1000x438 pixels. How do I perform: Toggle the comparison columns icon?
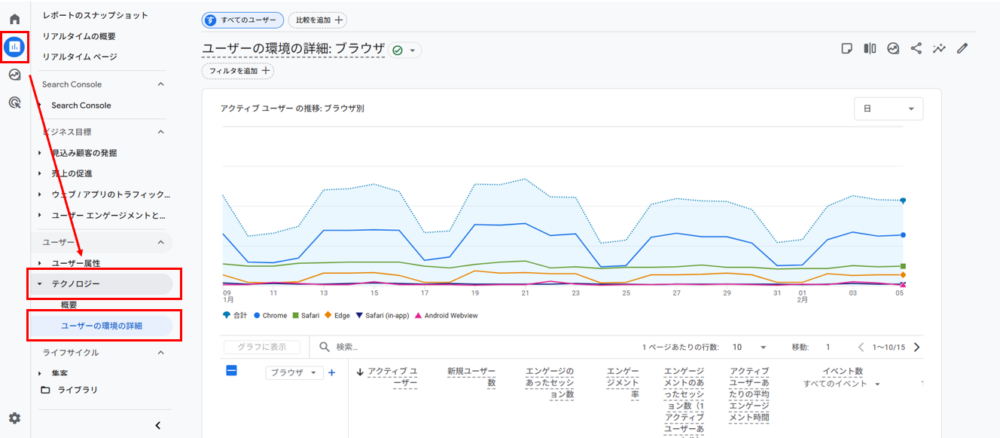point(870,48)
